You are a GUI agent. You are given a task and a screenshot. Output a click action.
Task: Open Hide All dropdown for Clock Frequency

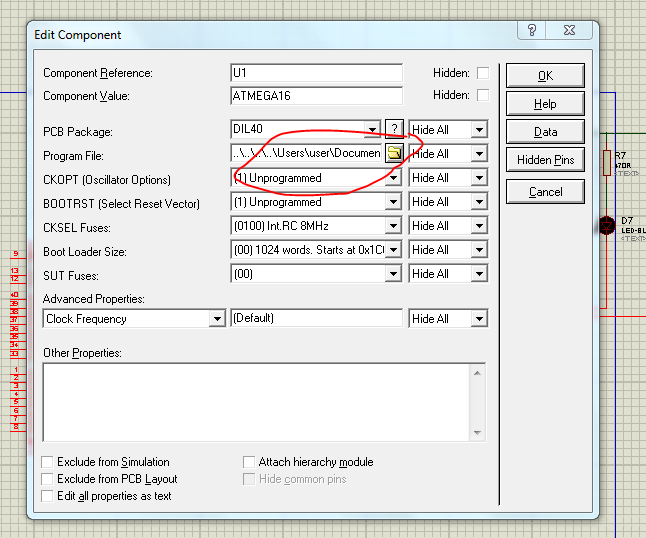[479, 318]
